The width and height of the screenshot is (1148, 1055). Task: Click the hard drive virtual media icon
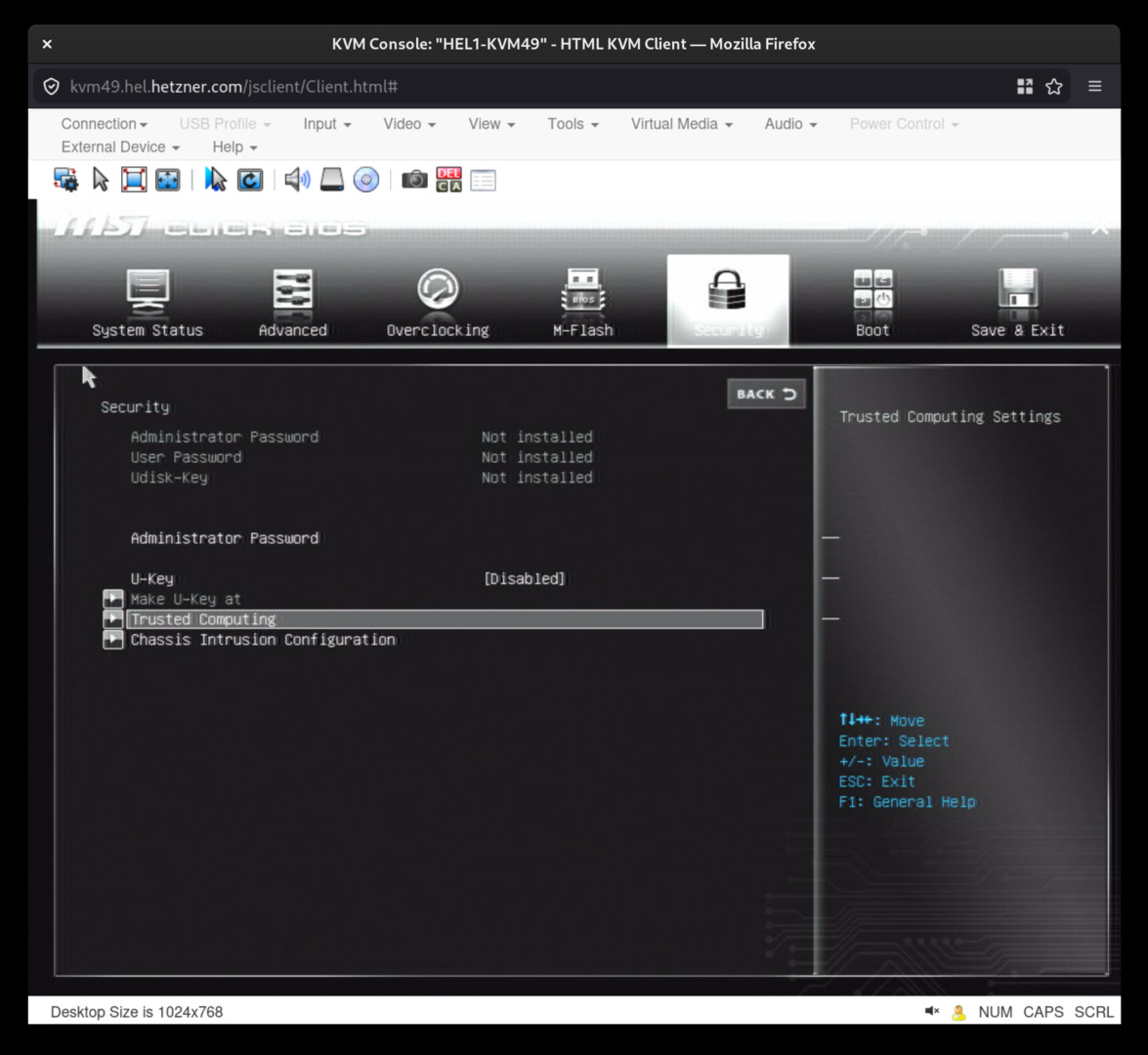(332, 180)
